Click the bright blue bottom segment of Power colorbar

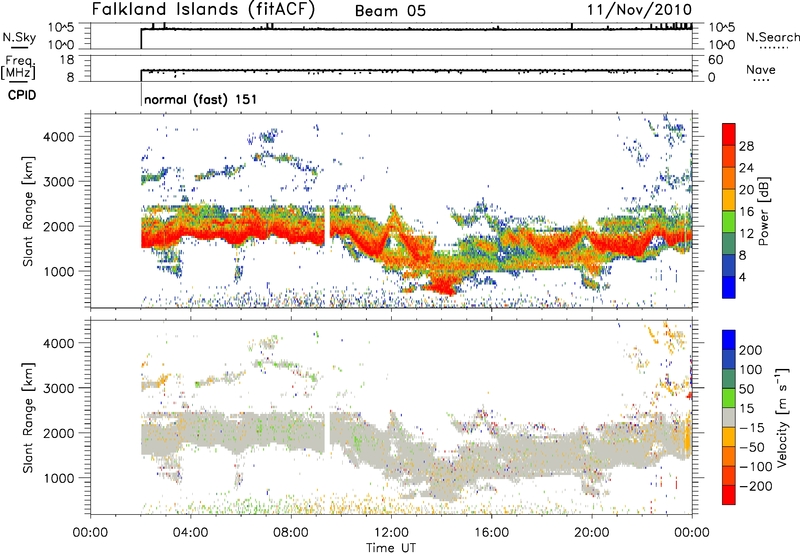click(x=729, y=288)
